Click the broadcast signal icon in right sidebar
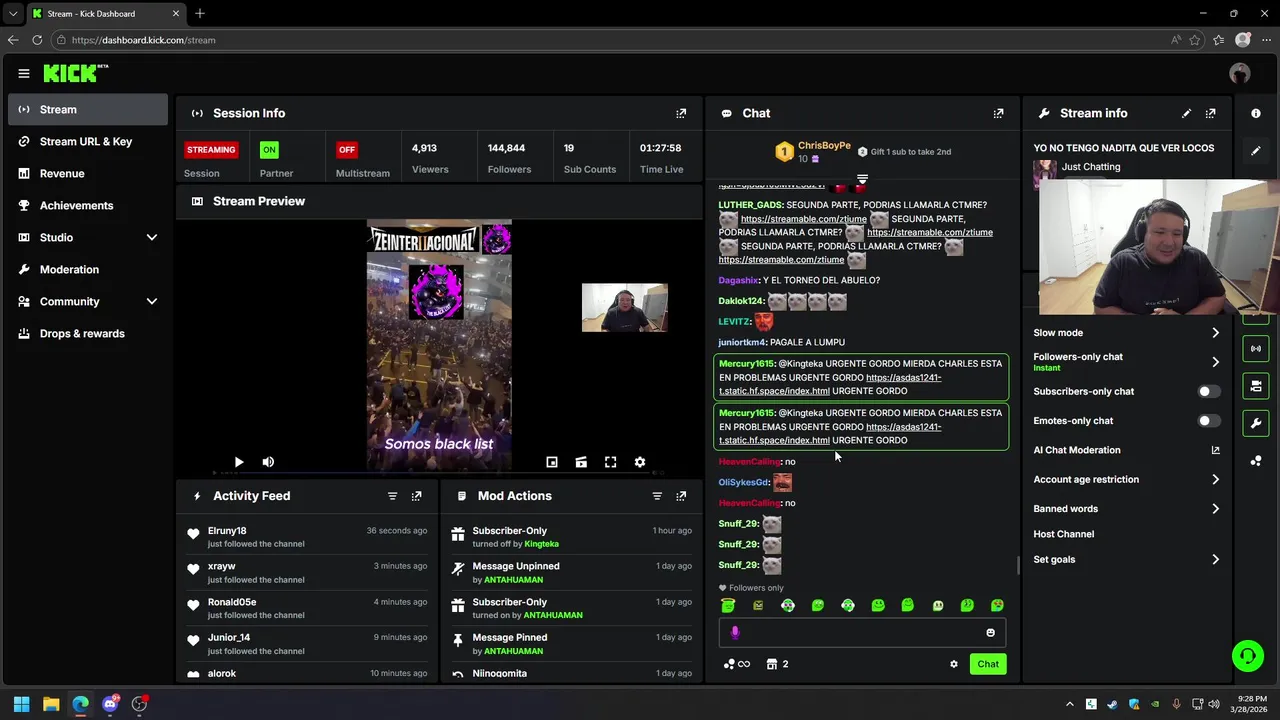 1256,348
